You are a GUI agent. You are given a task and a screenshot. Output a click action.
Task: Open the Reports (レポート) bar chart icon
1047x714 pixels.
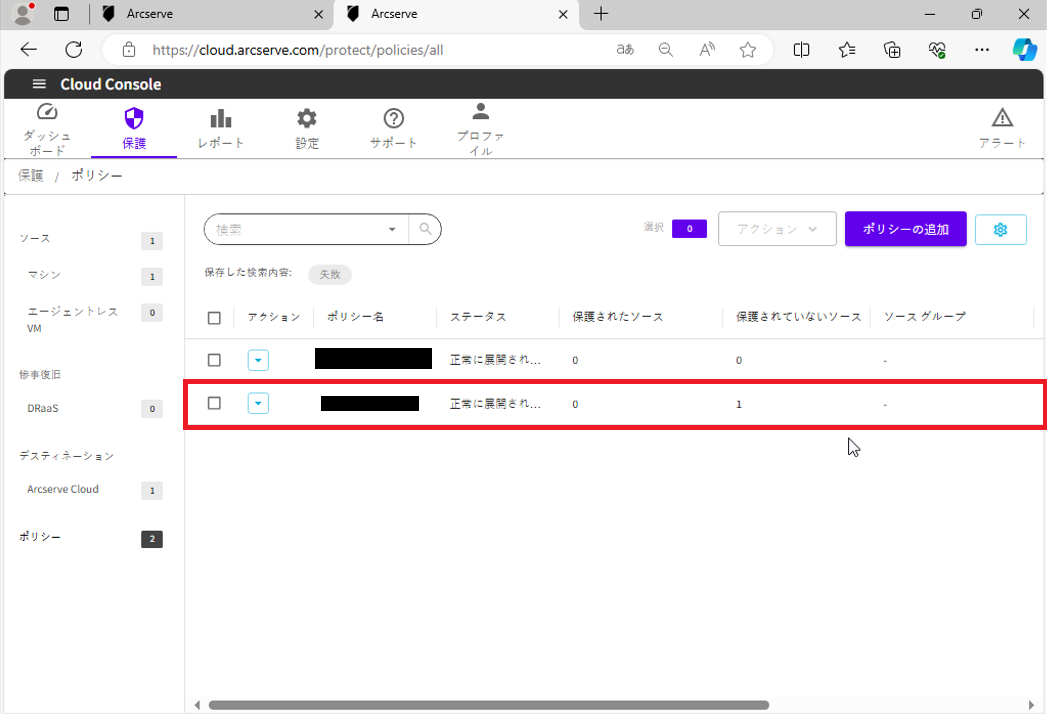pos(221,119)
